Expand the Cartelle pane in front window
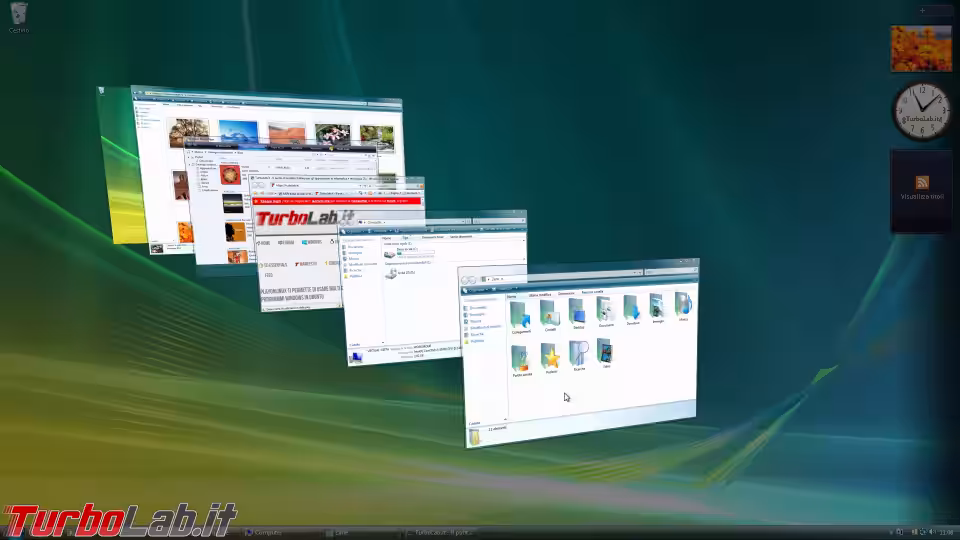This screenshot has height=540, width=960. (477, 421)
